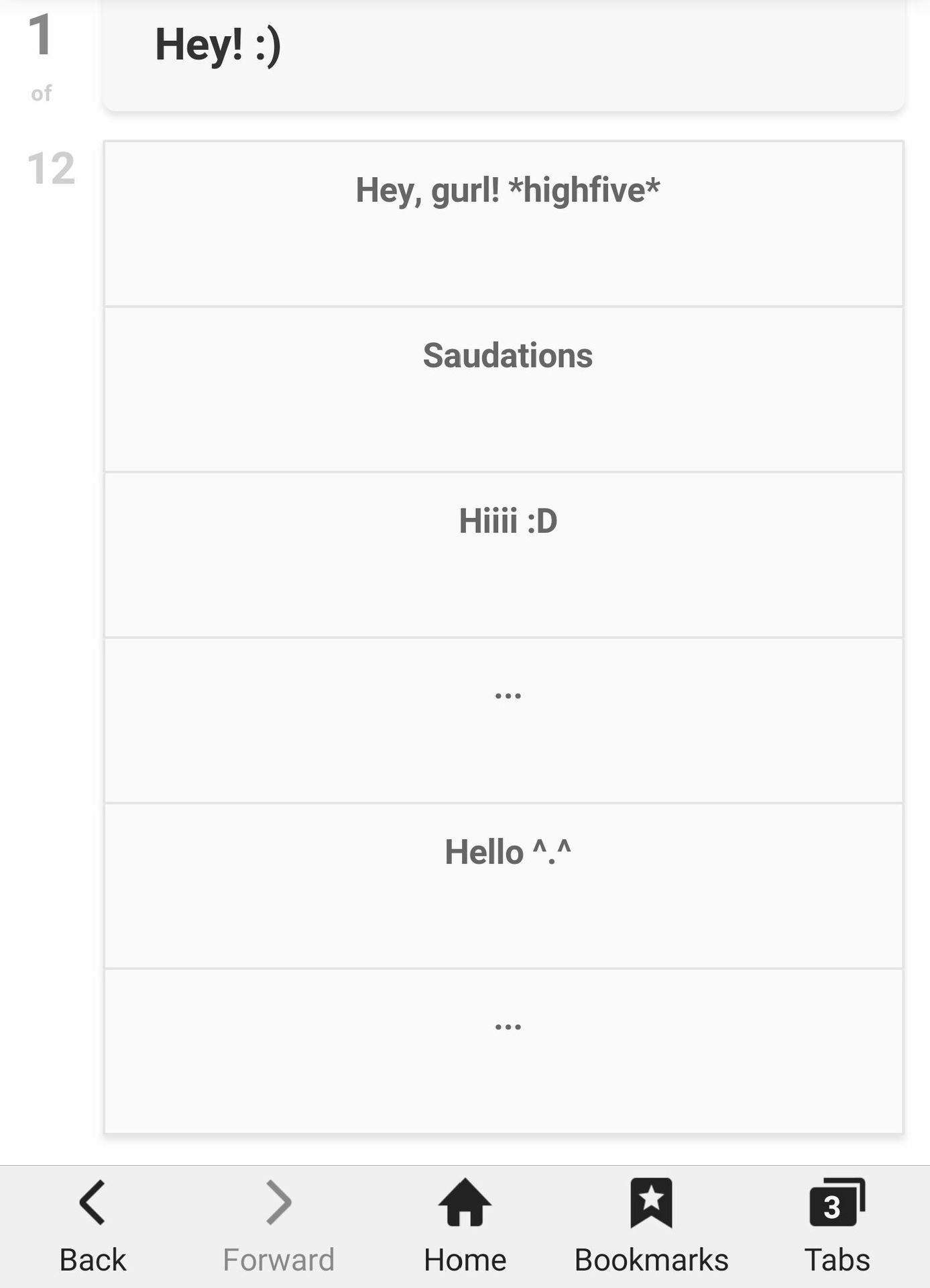Tap the Home label in bottom bar
The height and width of the screenshot is (1288, 930).
point(465,1260)
